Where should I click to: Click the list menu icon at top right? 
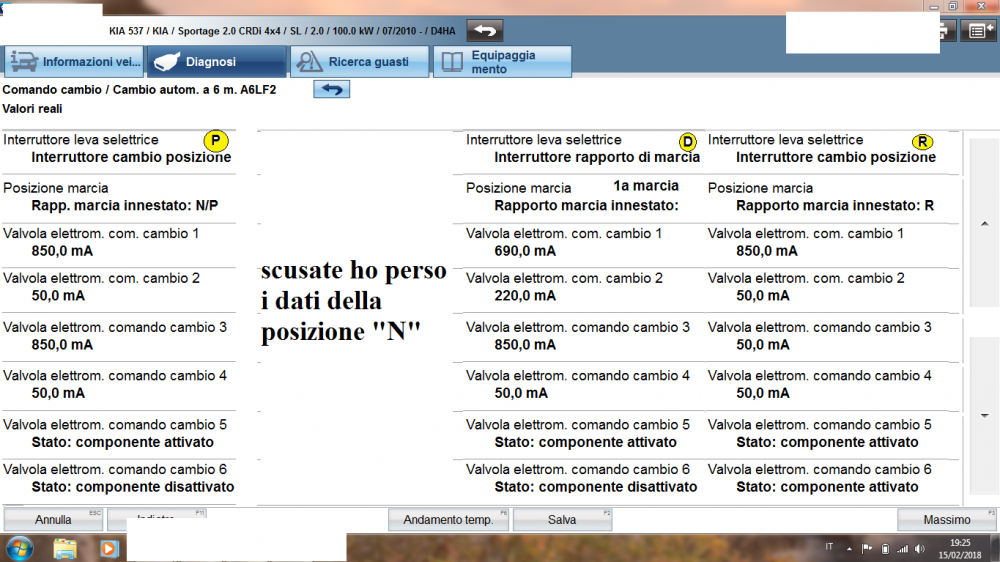pyautogui.click(x=978, y=31)
